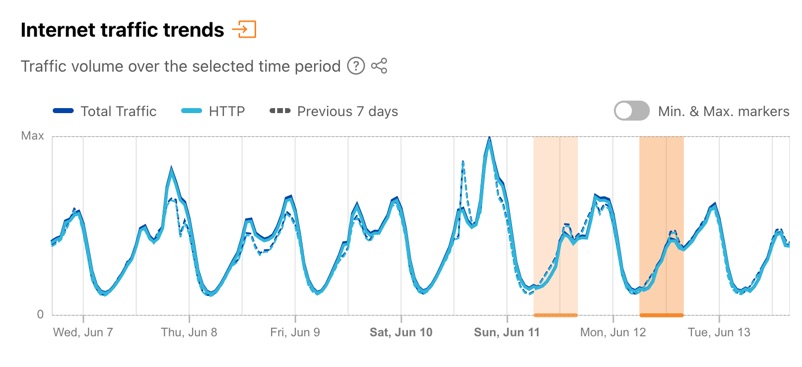The width and height of the screenshot is (802, 367).
Task: Click the dashed Previous 7 days swatch
Action: point(280,111)
